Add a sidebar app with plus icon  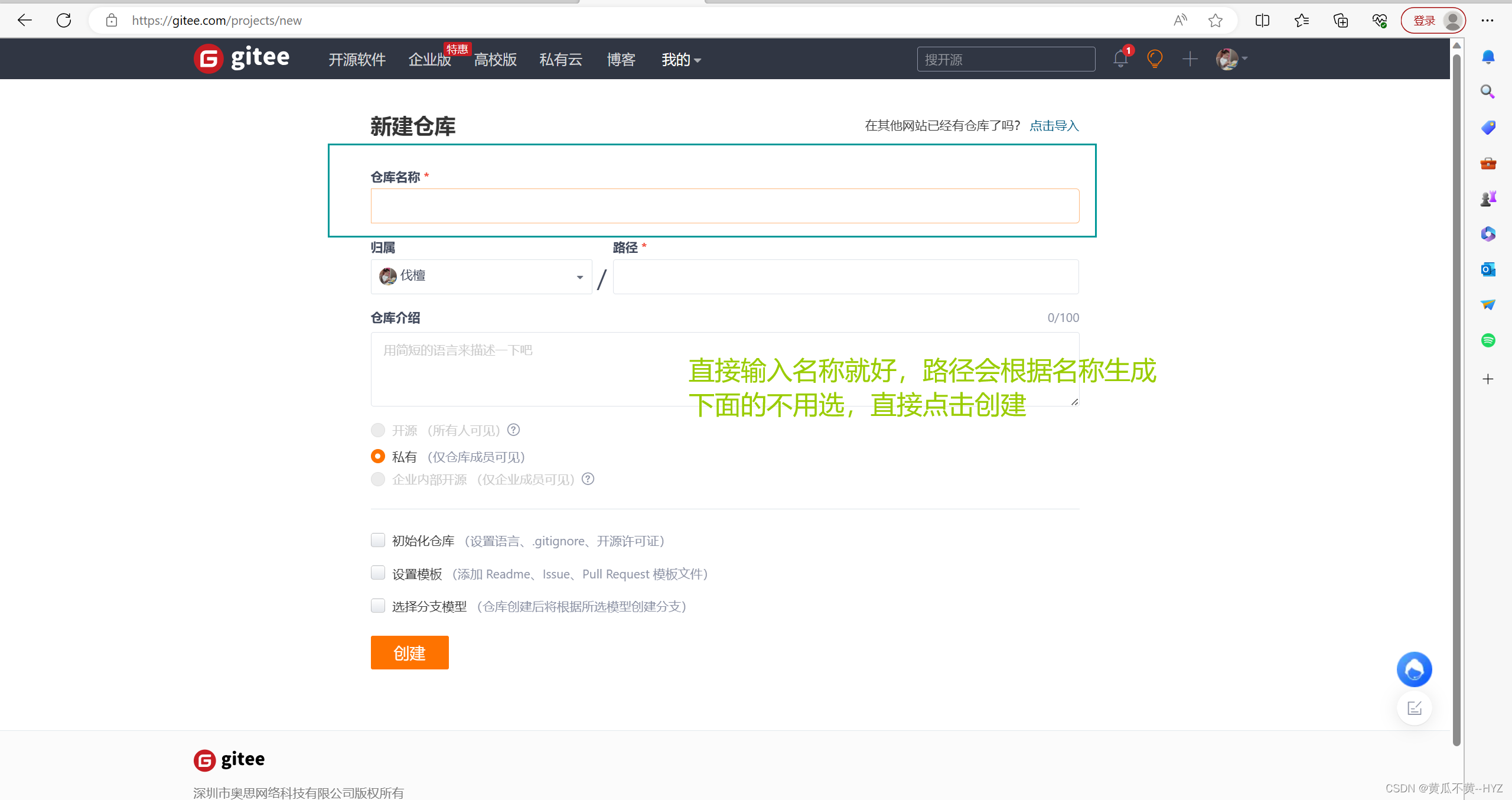[x=1488, y=379]
